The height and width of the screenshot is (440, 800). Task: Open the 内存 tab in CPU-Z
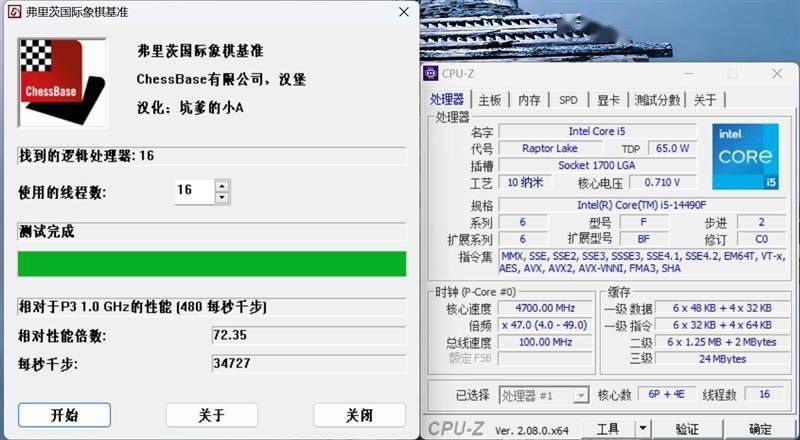[x=529, y=100]
